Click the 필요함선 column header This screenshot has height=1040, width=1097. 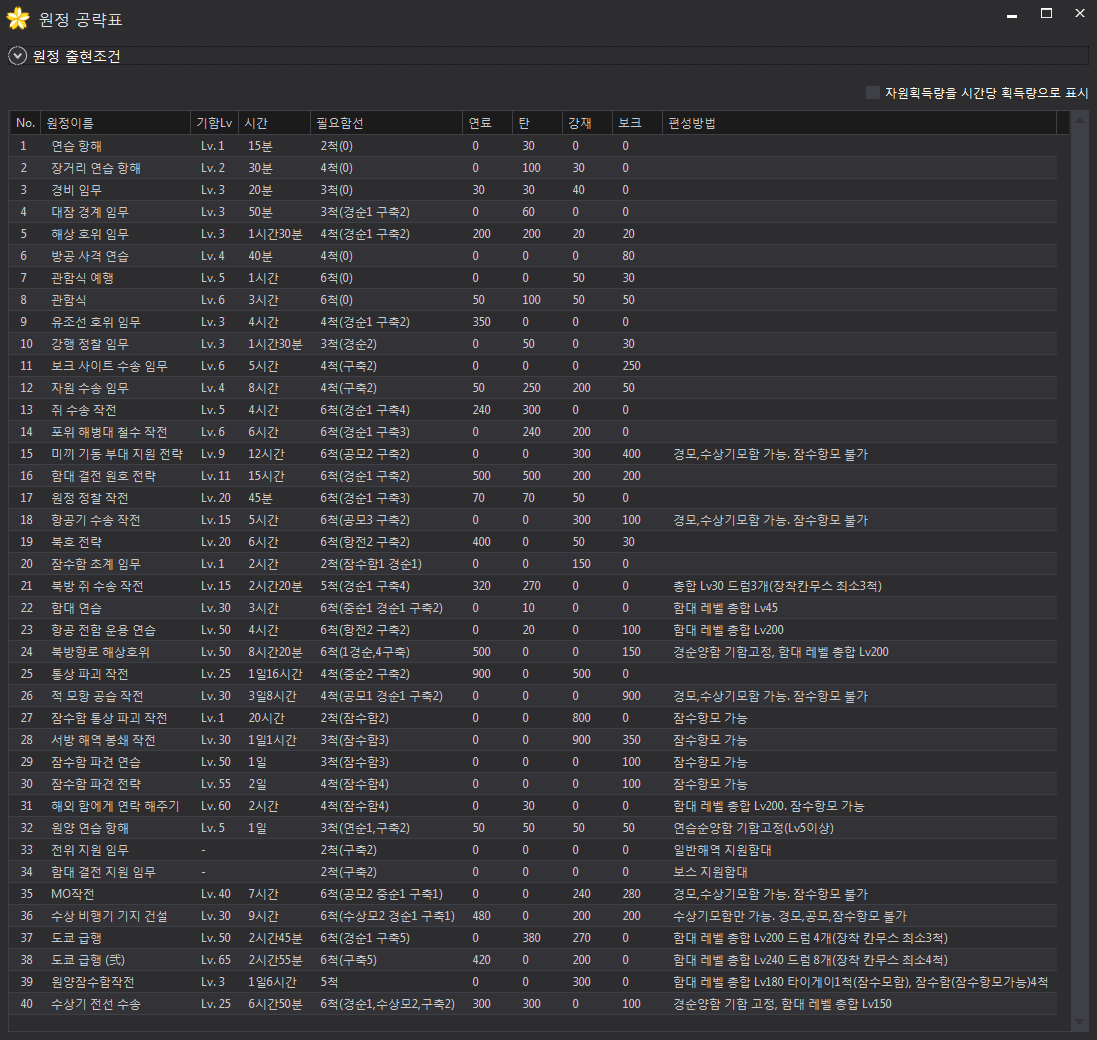pos(340,123)
